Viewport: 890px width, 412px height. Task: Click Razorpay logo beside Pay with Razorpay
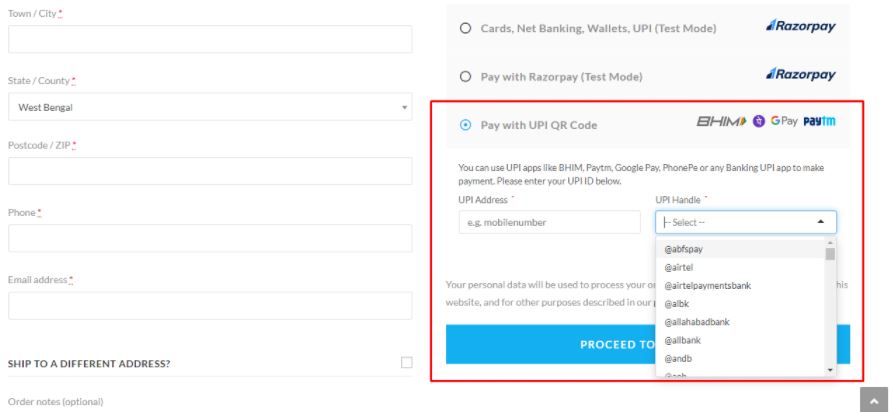(x=800, y=74)
